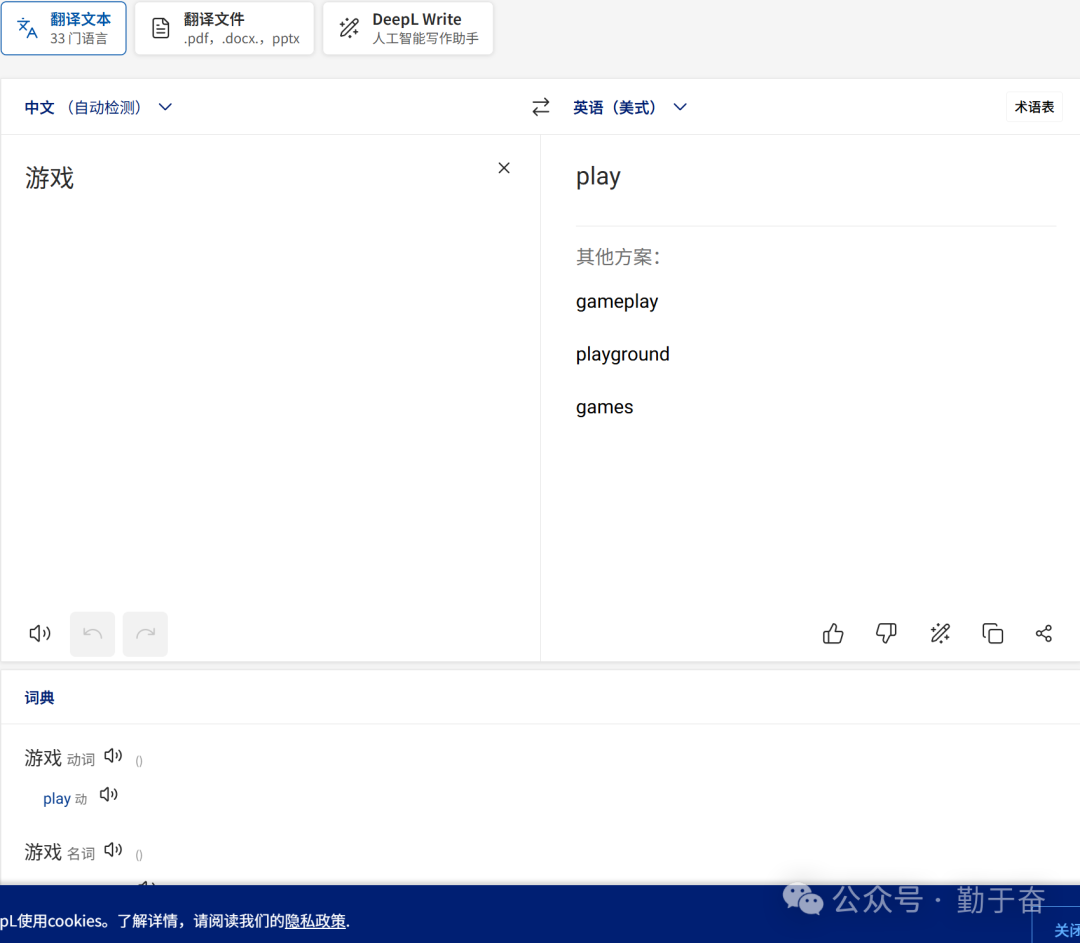Play audio of the source text
The width and height of the screenshot is (1080, 943).
pos(40,633)
